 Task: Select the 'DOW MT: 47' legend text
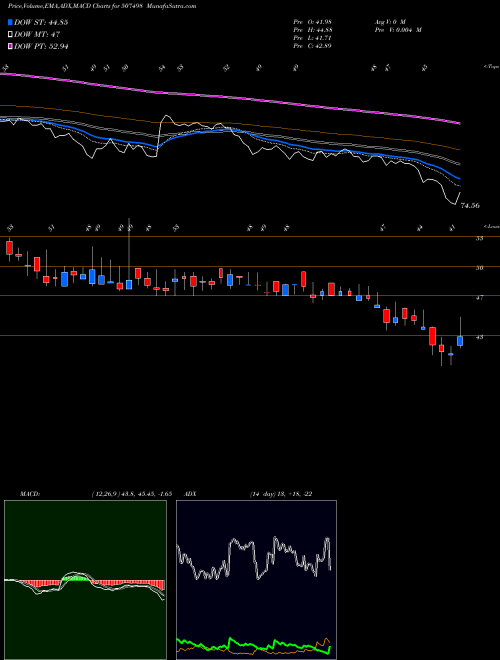coord(35,34)
